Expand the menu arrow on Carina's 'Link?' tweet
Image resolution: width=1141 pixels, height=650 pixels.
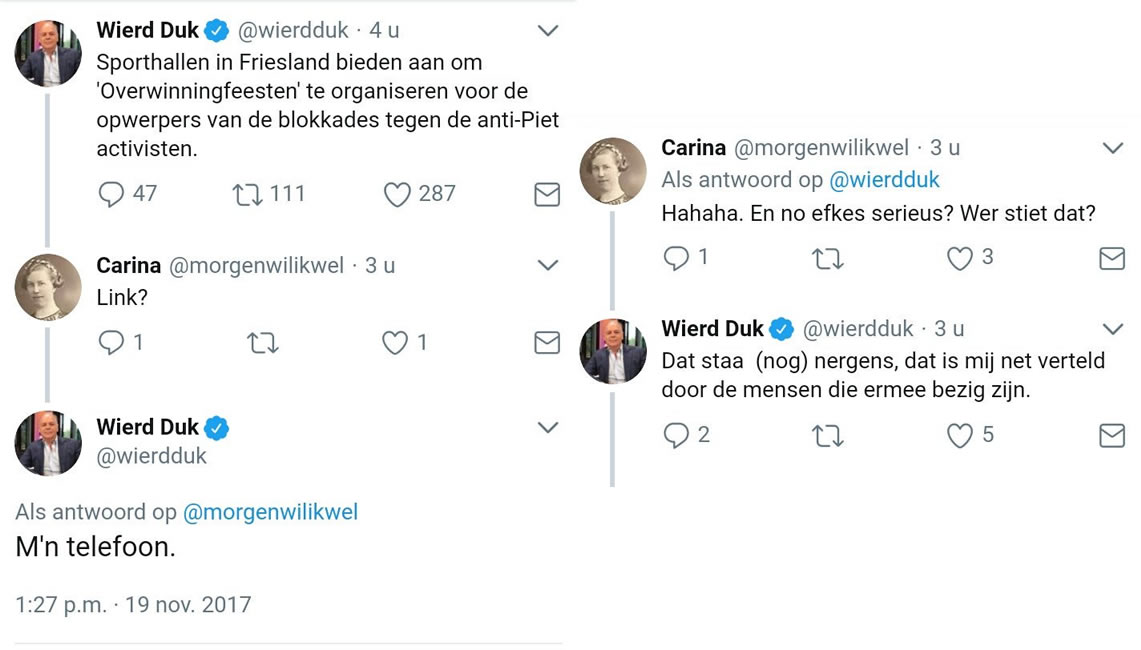[547, 265]
